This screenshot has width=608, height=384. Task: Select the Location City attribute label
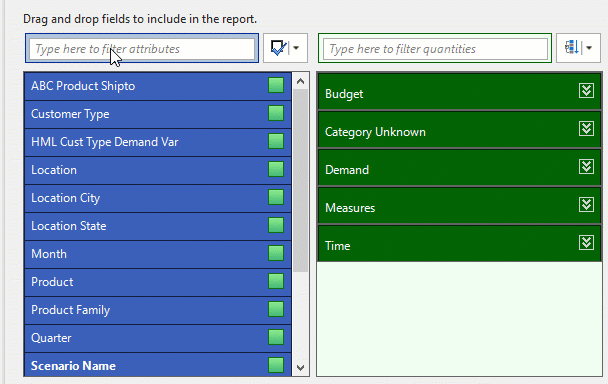coord(66,198)
